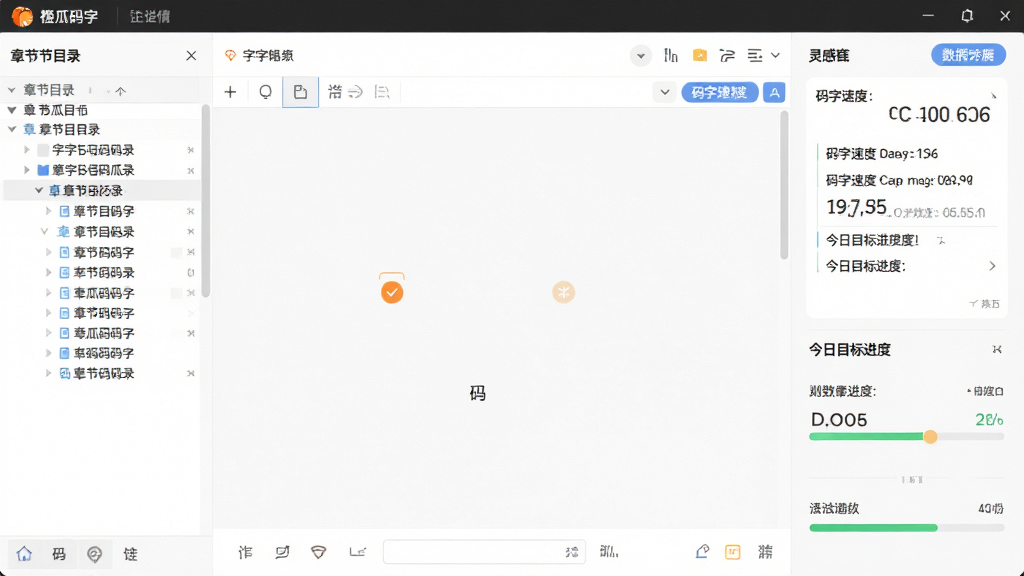Image resolution: width=1024 pixels, height=576 pixels.
Task: Select the document page icon in editor toolbar
Action: (x=300, y=92)
